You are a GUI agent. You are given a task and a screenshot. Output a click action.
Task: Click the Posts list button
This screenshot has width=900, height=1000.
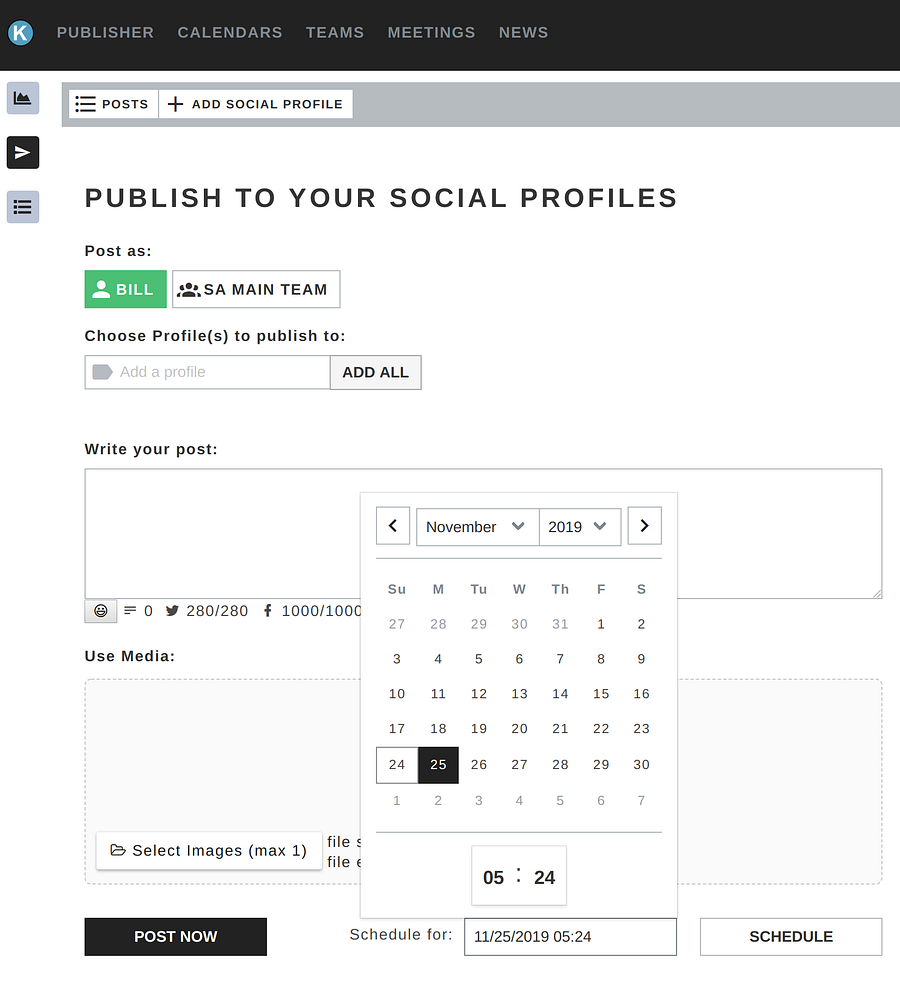click(x=113, y=104)
